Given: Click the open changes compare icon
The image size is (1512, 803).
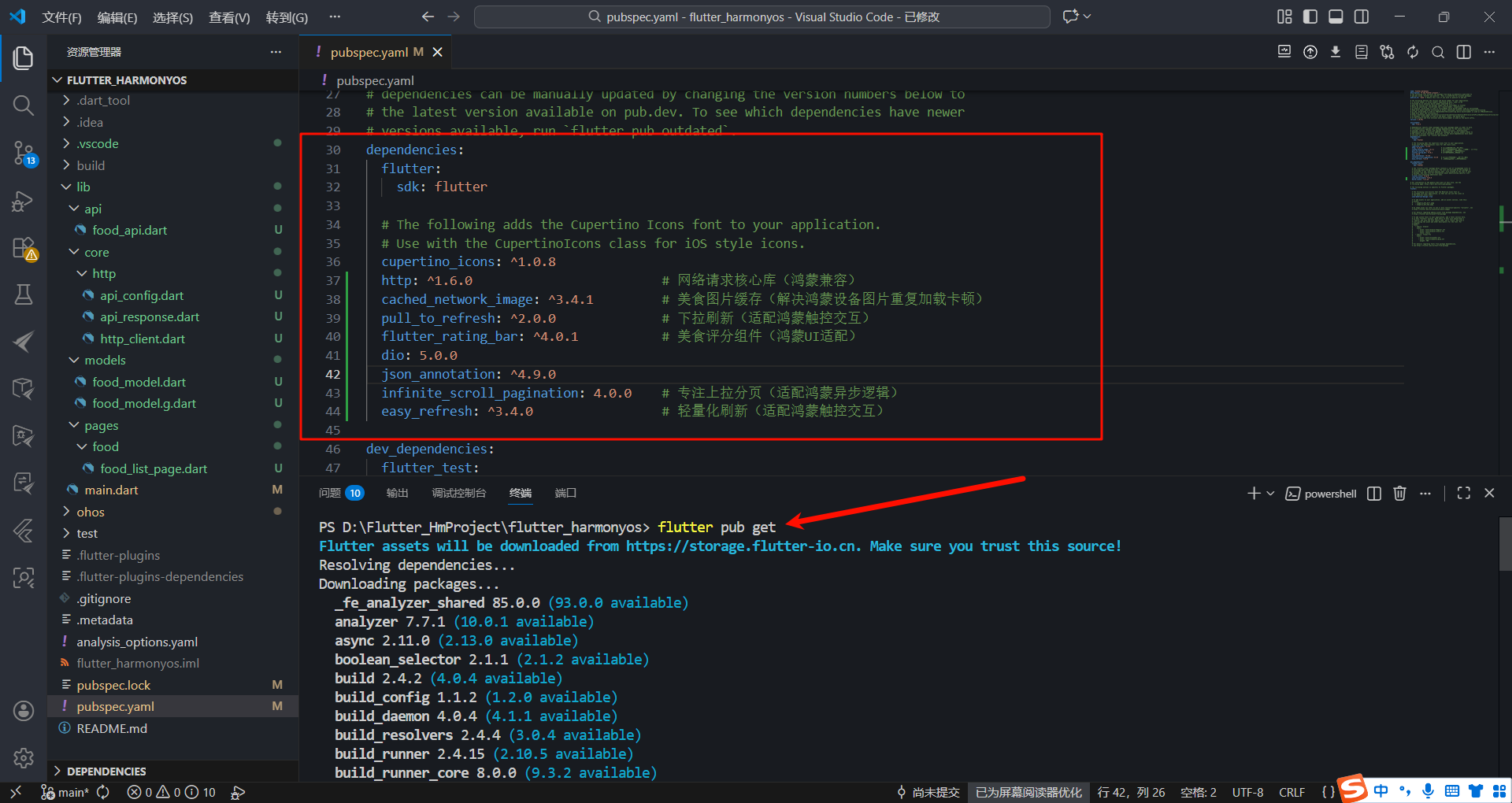Looking at the screenshot, I should tap(1387, 52).
